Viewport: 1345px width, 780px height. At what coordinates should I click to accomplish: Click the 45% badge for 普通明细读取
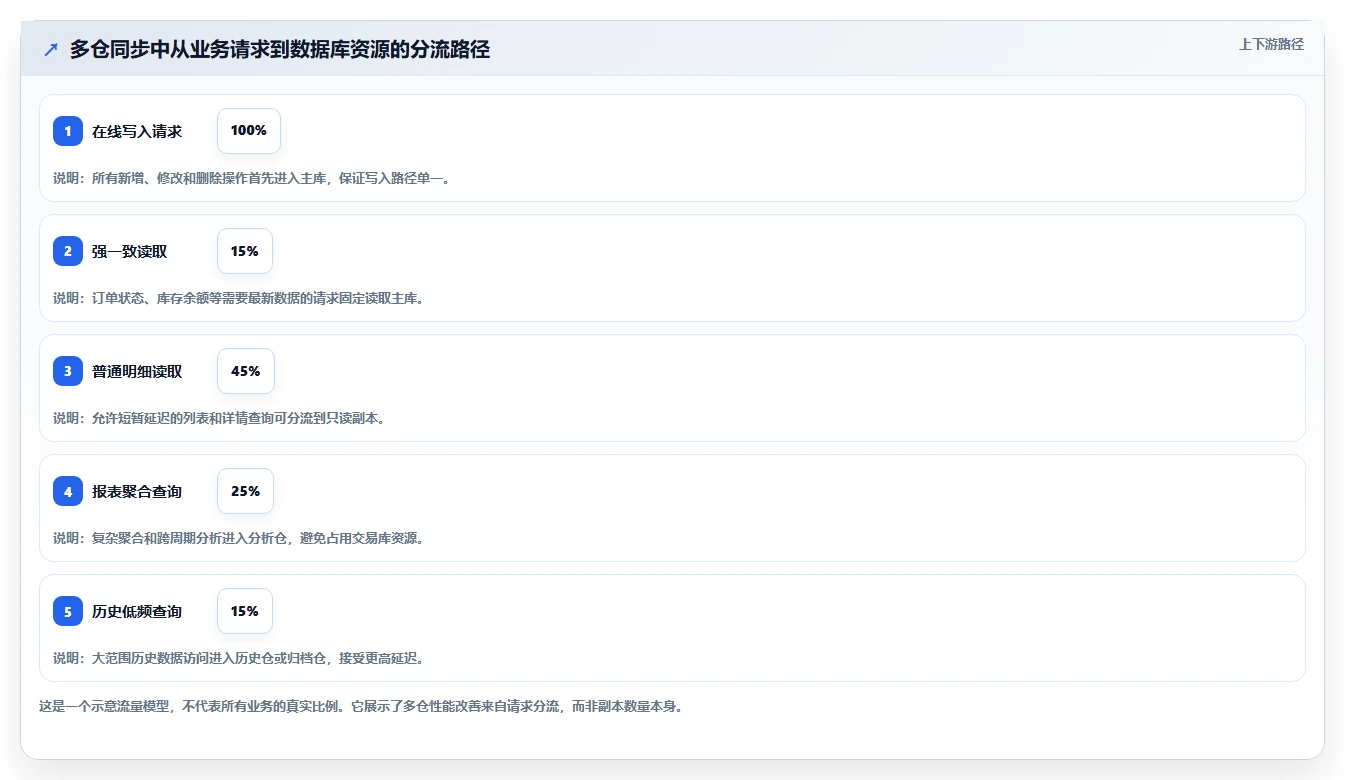pyautogui.click(x=246, y=371)
